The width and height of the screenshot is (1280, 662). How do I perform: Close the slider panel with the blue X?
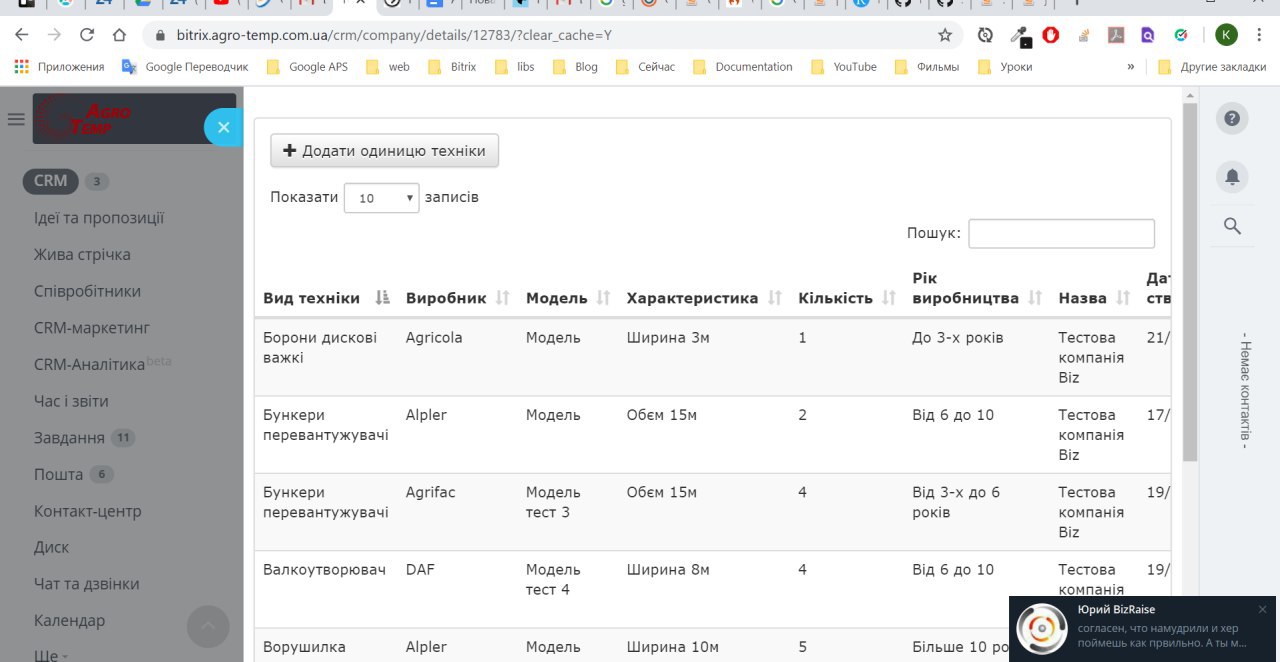[224, 127]
